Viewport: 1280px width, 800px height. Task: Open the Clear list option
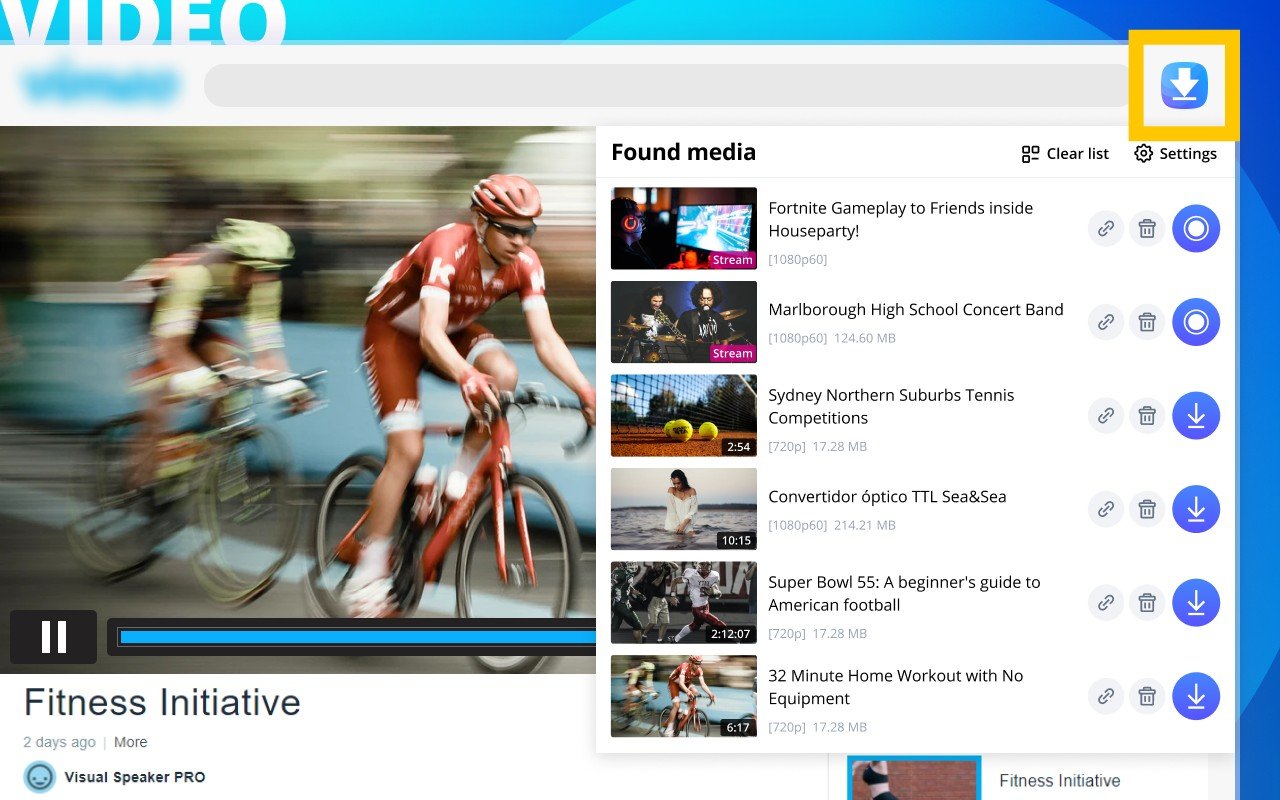[x=1064, y=153]
